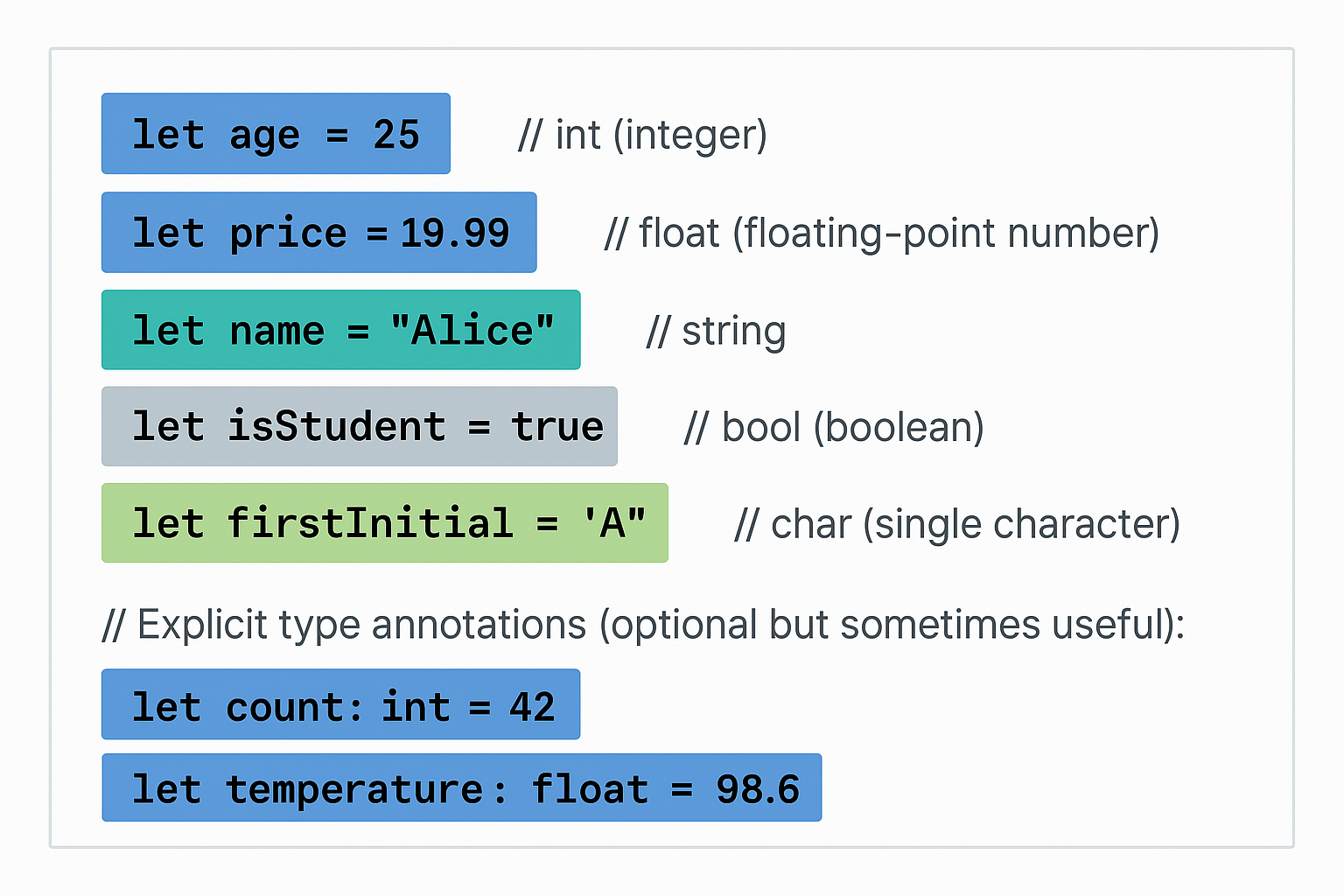Click the variable name "temperature"

click(354, 789)
